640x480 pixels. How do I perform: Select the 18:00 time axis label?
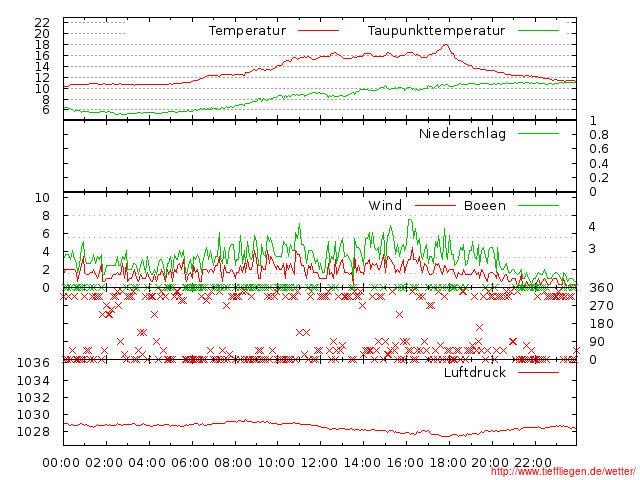click(x=447, y=463)
